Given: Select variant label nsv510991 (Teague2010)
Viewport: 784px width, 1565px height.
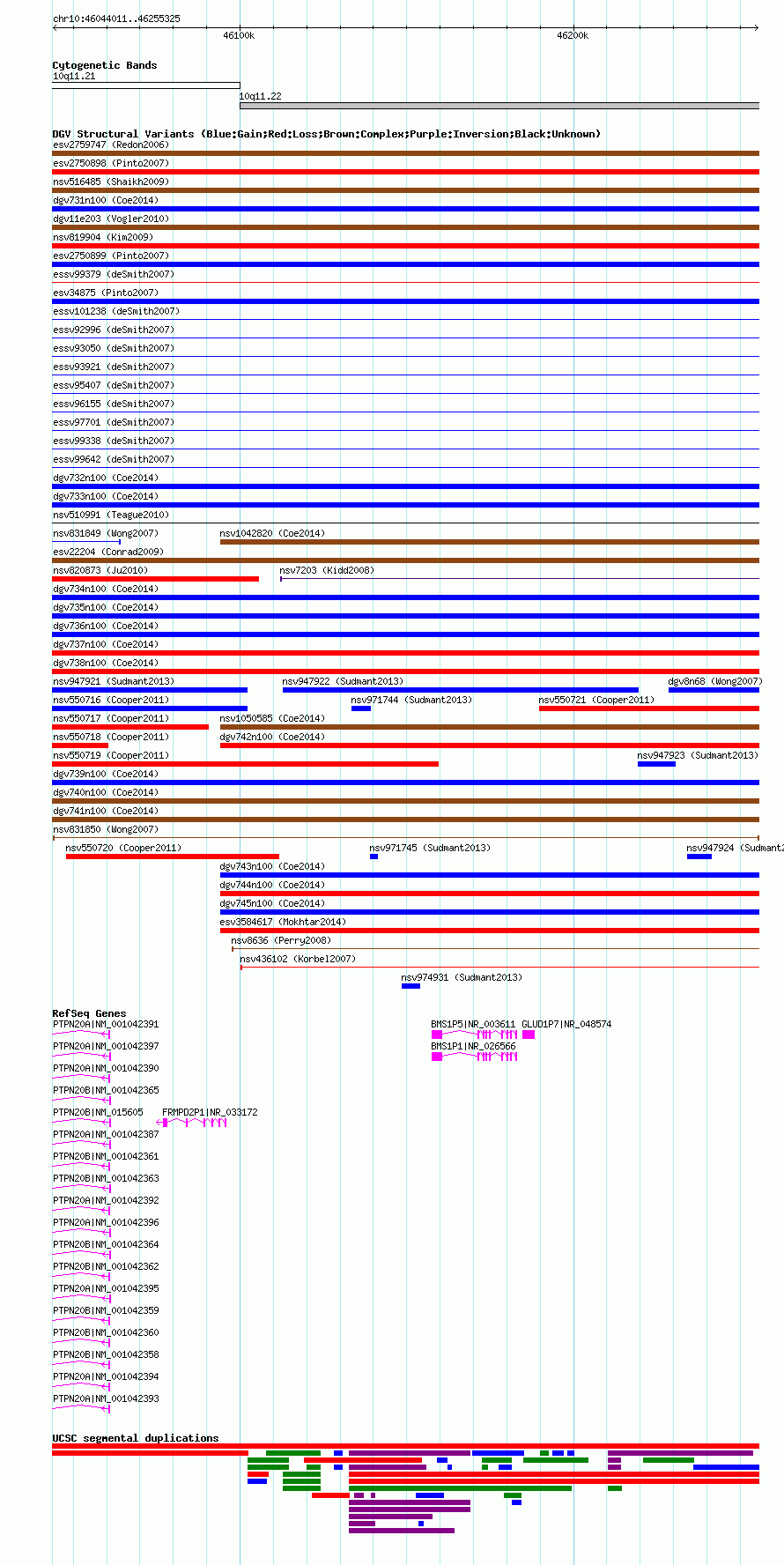Looking at the screenshot, I should [111, 515].
